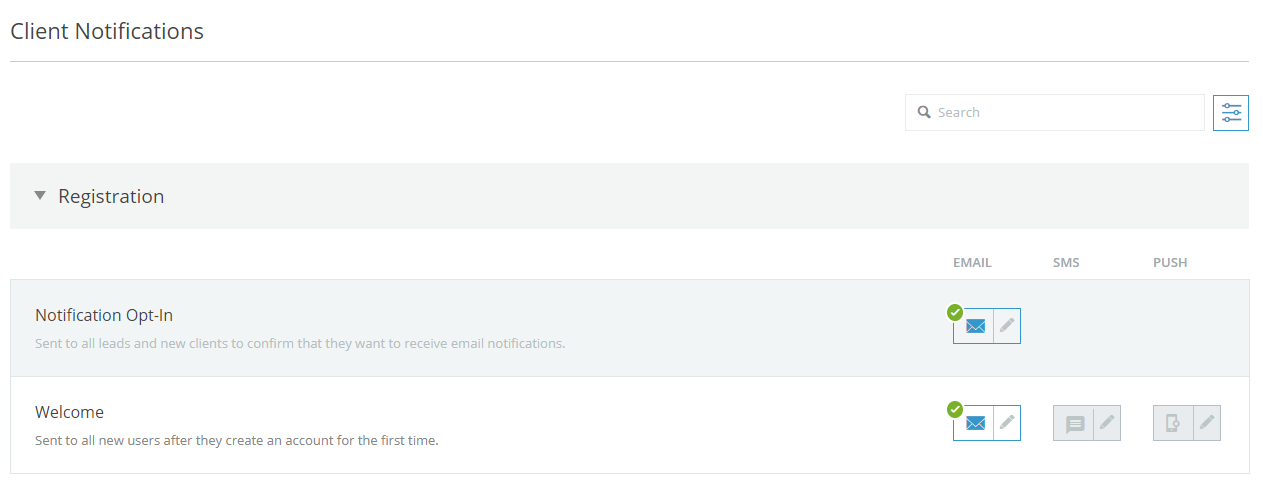The image size is (1263, 485).
Task: Click the magnifier icon in the search box
Action: pos(925,113)
